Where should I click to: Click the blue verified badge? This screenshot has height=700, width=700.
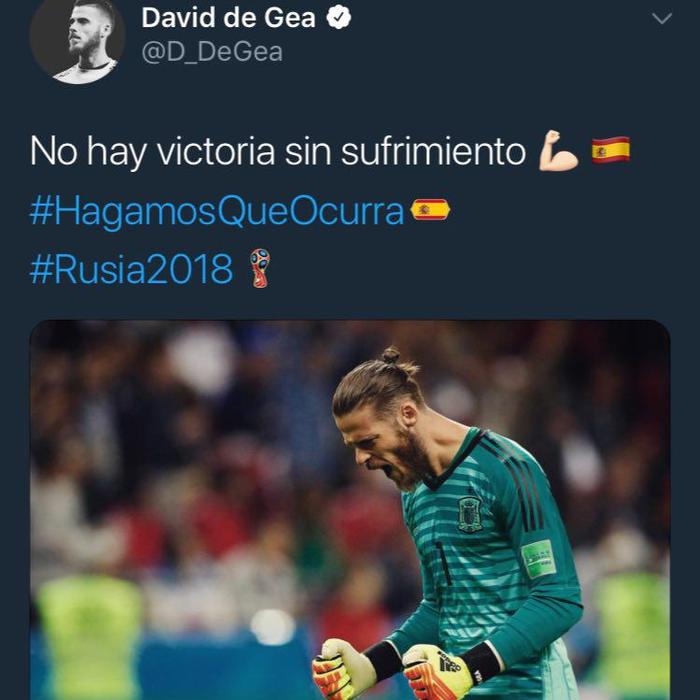pos(339,17)
